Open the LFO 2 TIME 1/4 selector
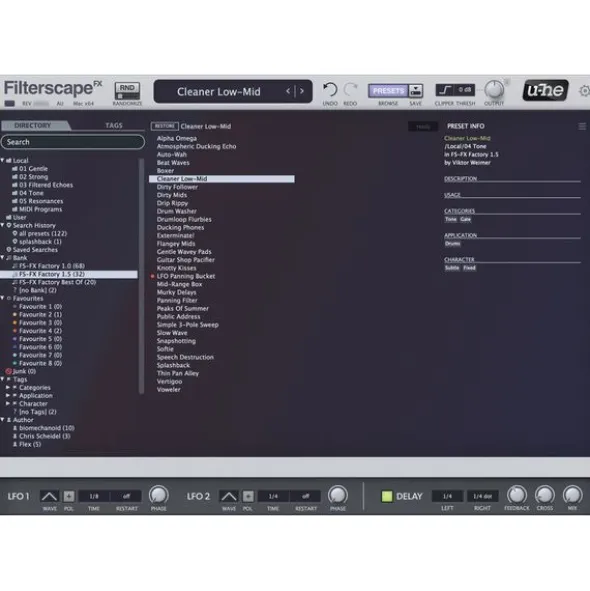The height and width of the screenshot is (591, 590). 273,496
